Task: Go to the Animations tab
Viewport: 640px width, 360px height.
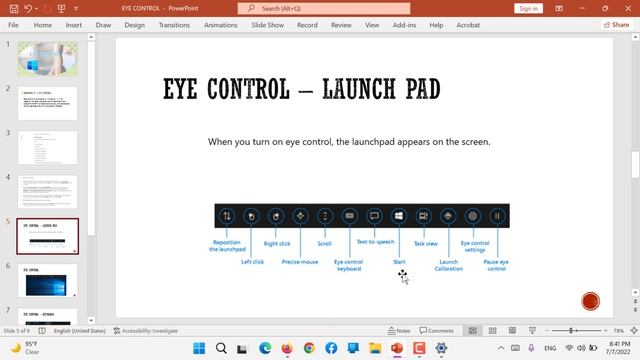Action: [220, 25]
